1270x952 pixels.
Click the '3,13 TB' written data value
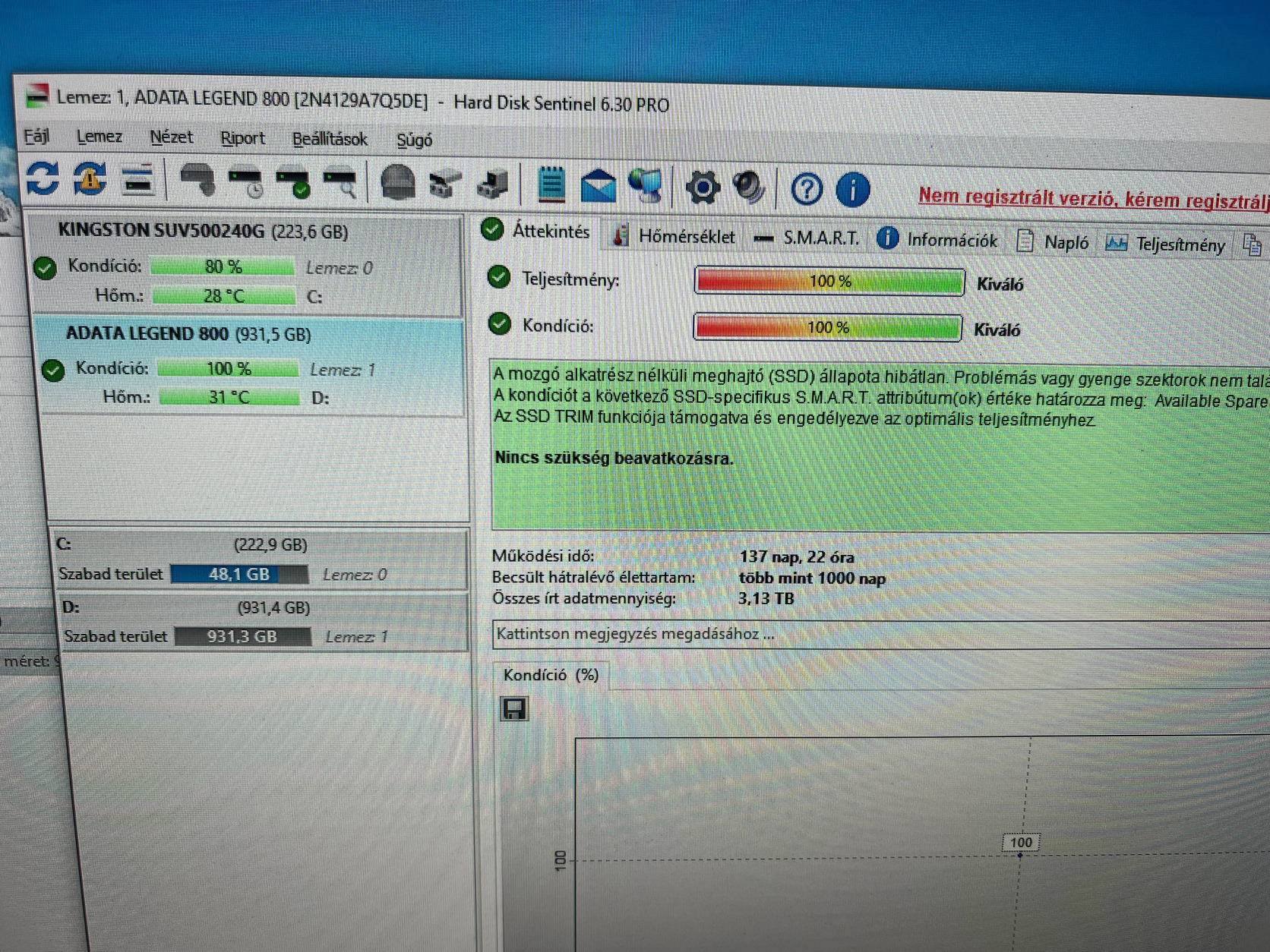[x=766, y=598]
